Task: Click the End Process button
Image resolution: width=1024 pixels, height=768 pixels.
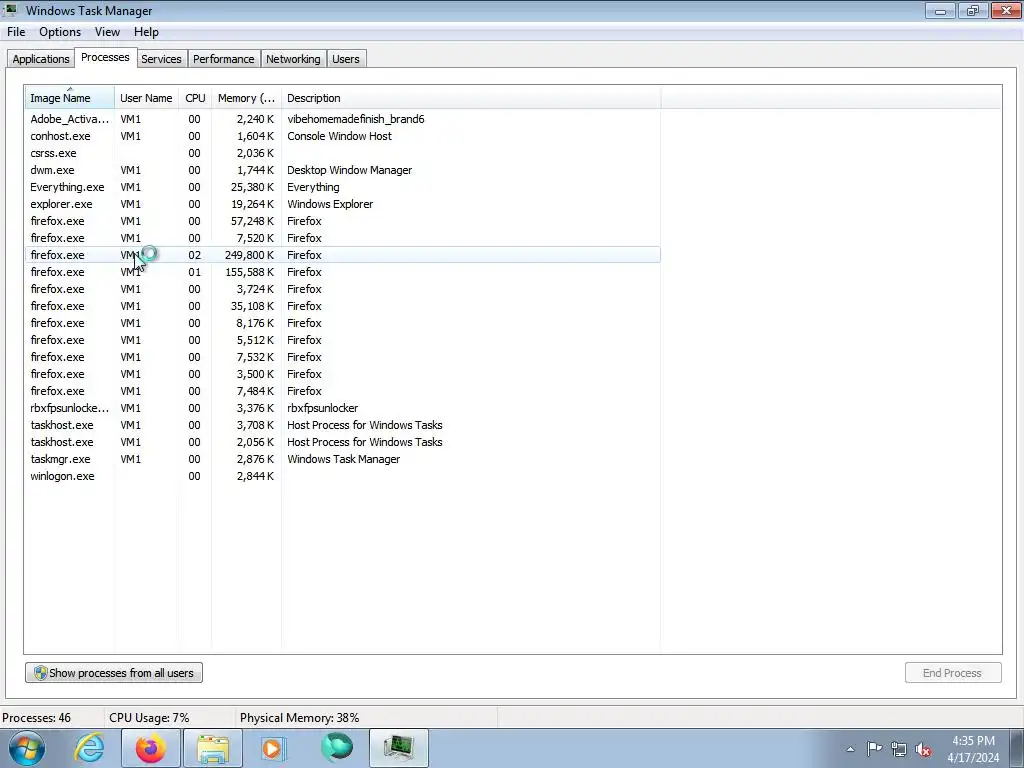Action: click(953, 673)
